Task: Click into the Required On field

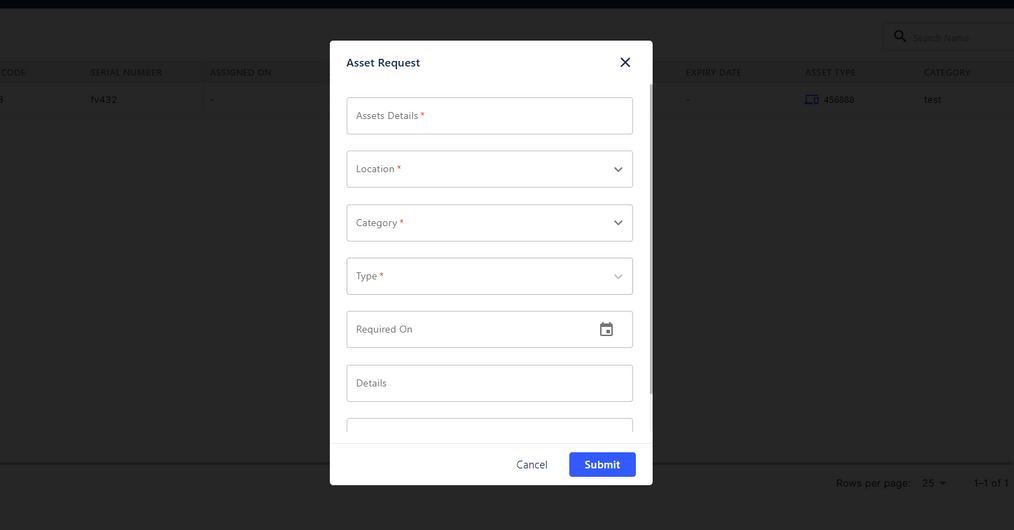Action: coord(470,329)
